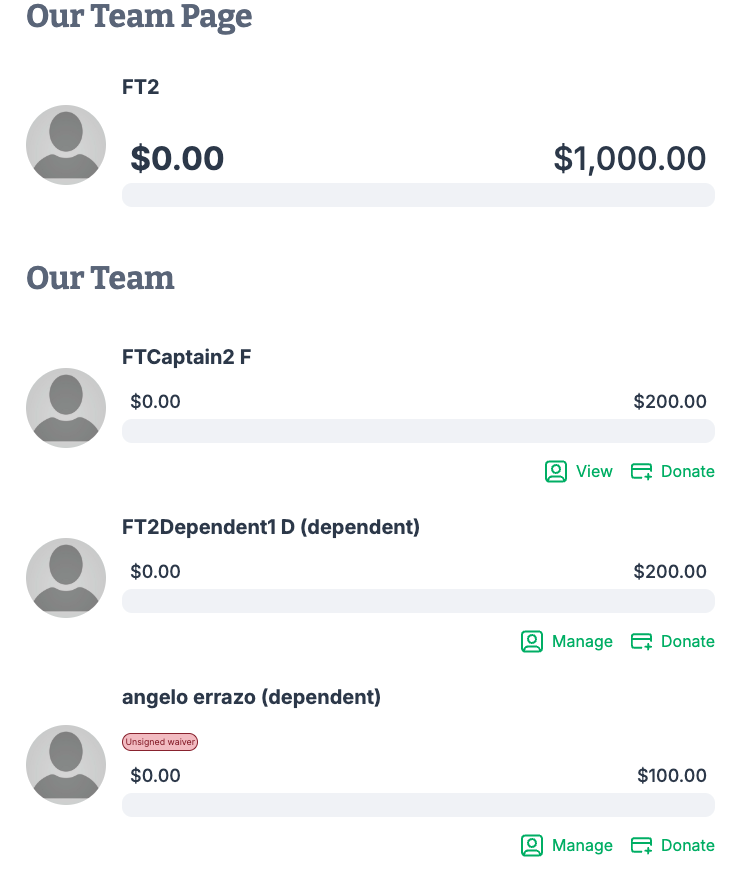This screenshot has width=741, height=881.
Task: Open the View link for FTCaptain2 F
Action: 594,471
